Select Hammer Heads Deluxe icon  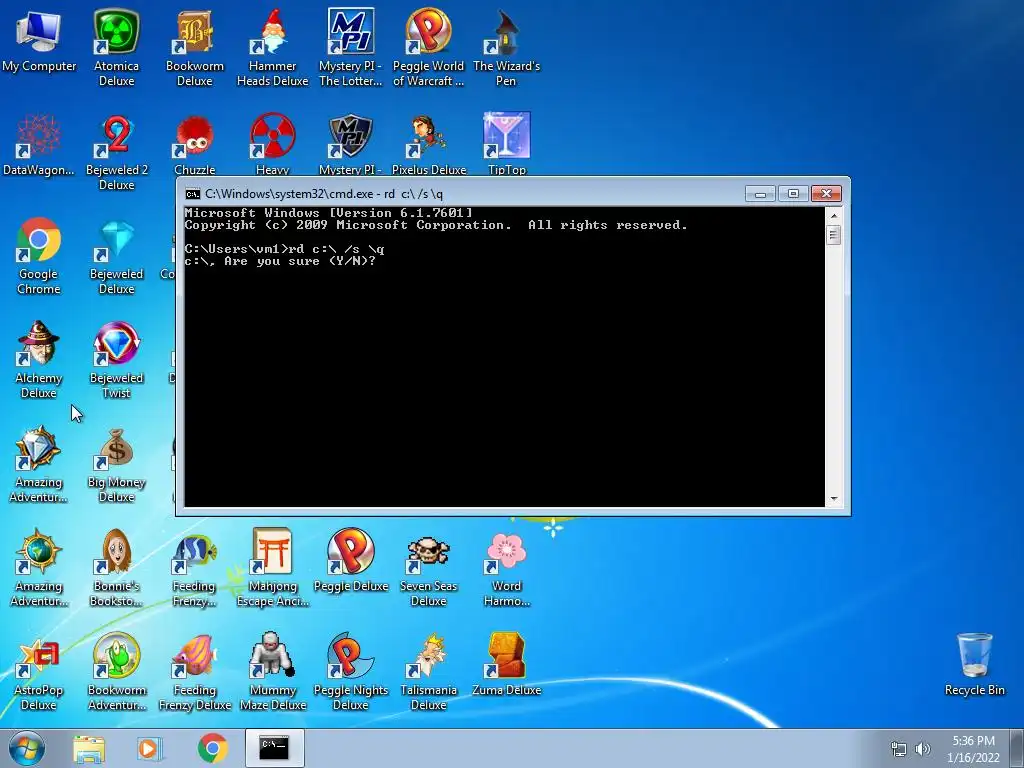(272, 47)
